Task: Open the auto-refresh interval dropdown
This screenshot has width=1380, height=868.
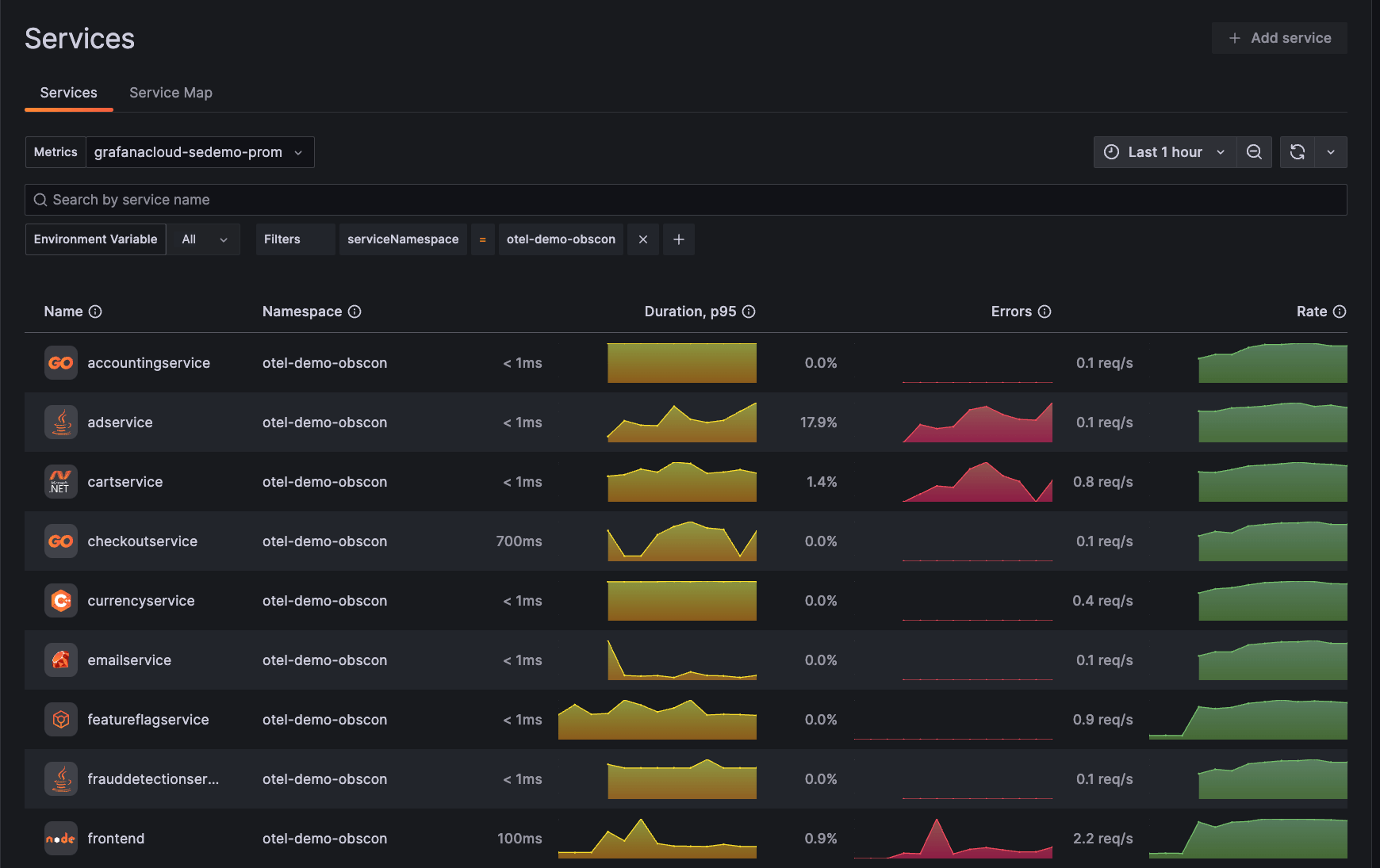Action: (1332, 151)
